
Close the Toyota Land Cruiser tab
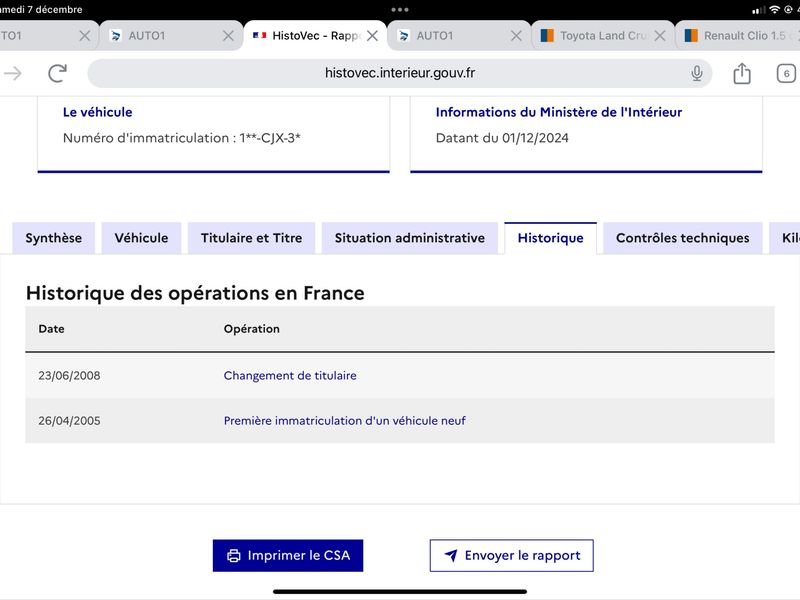coord(660,36)
